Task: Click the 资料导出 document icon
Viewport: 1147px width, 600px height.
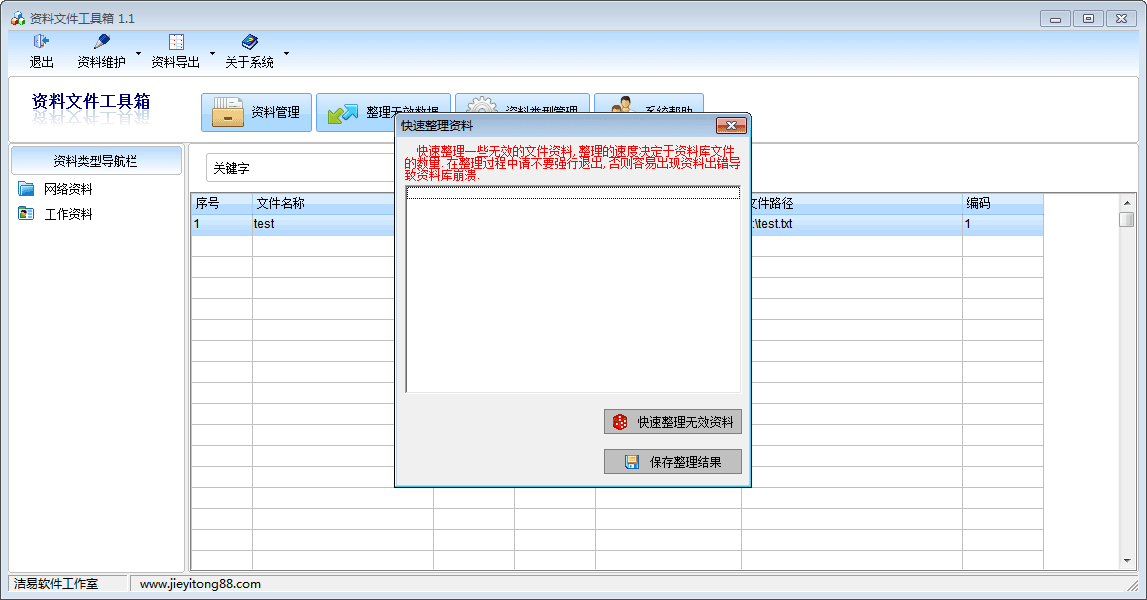Action: point(176,42)
